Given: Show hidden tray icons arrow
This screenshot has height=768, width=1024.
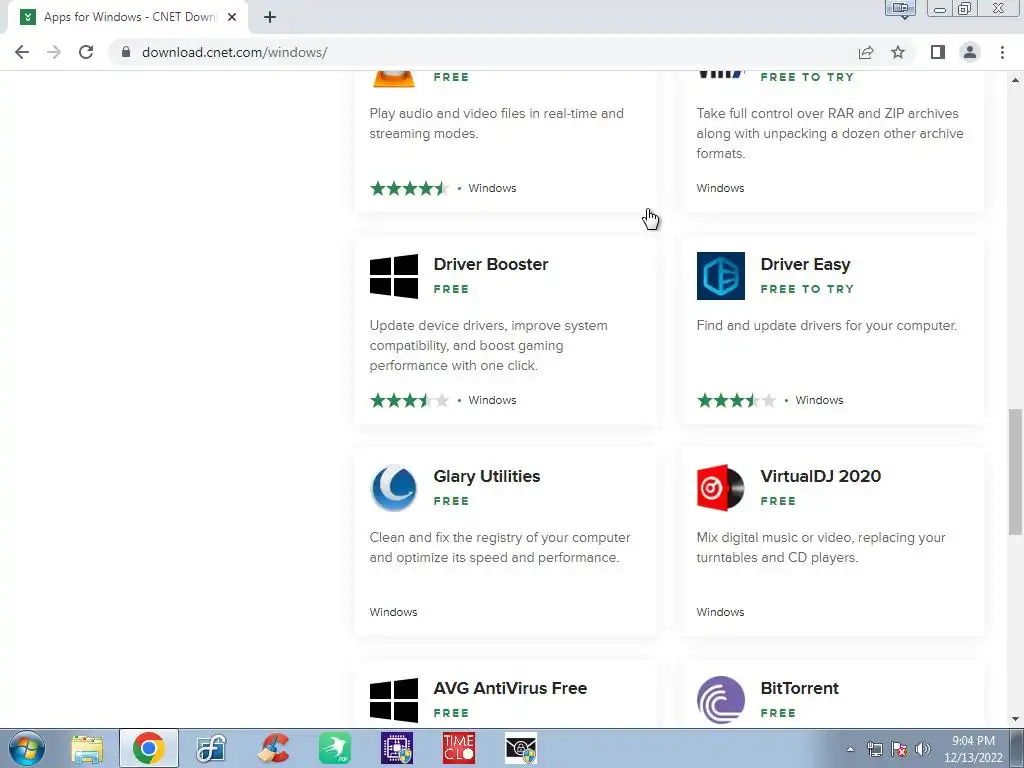Looking at the screenshot, I should [x=850, y=749].
